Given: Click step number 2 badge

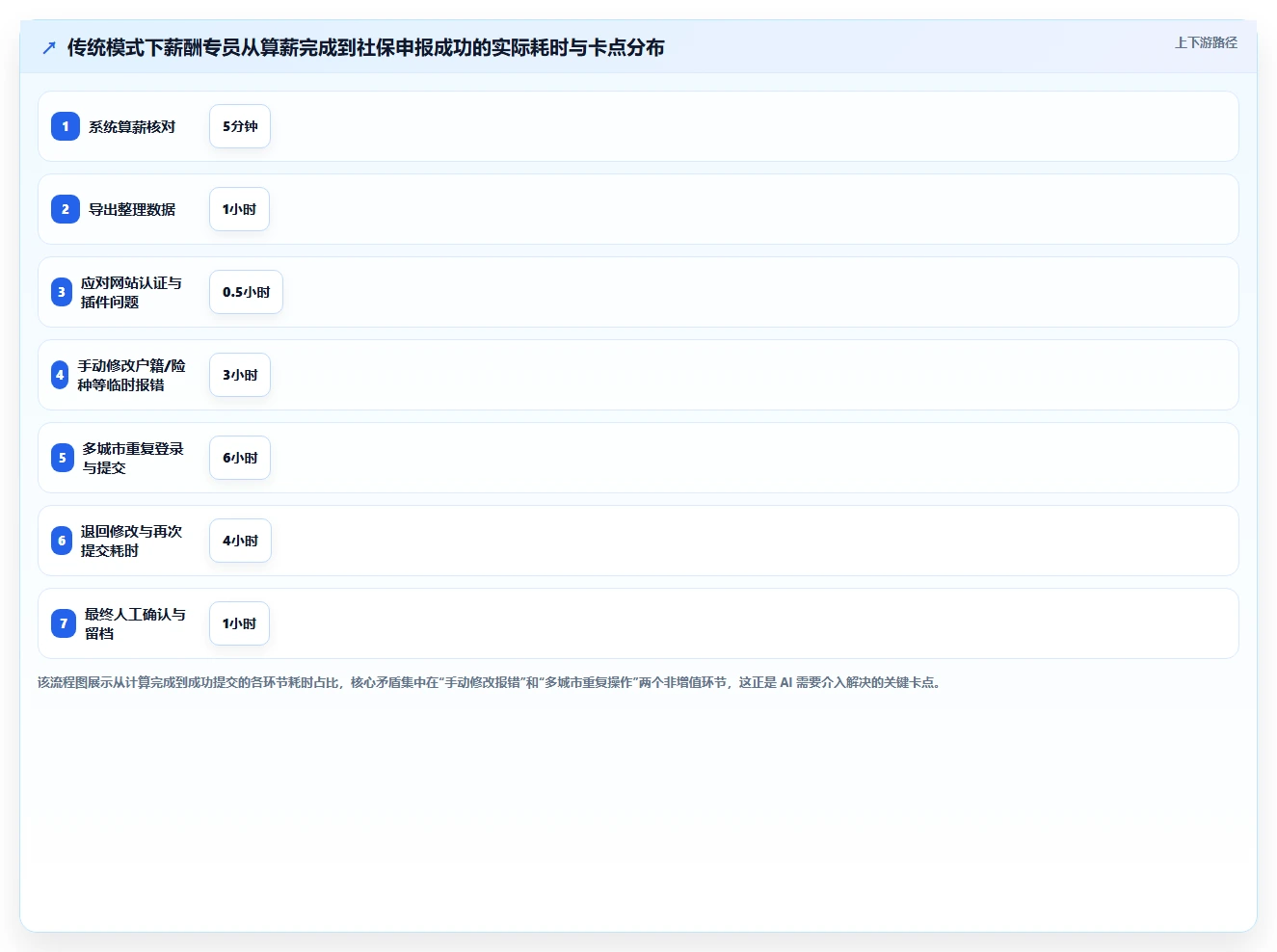Looking at the screenshot, I should coord(66,209).
